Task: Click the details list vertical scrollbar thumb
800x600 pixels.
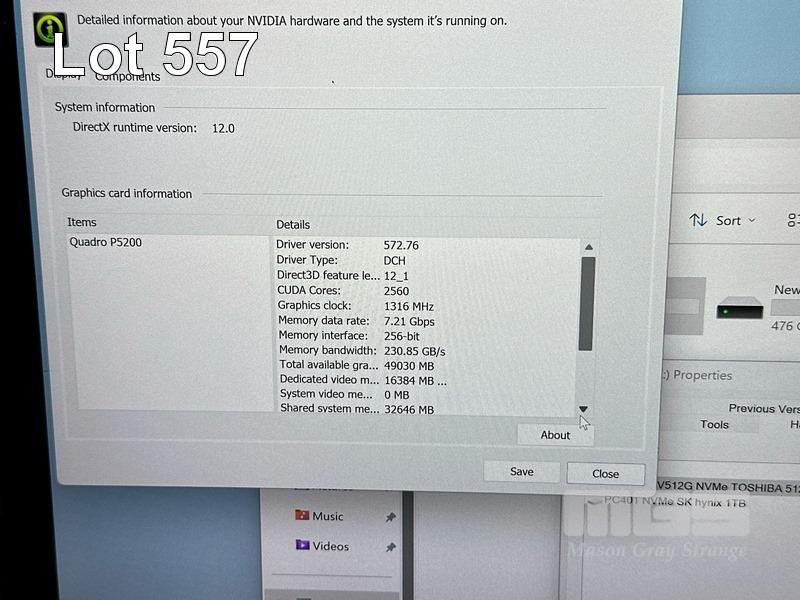Action: point(588,303)
